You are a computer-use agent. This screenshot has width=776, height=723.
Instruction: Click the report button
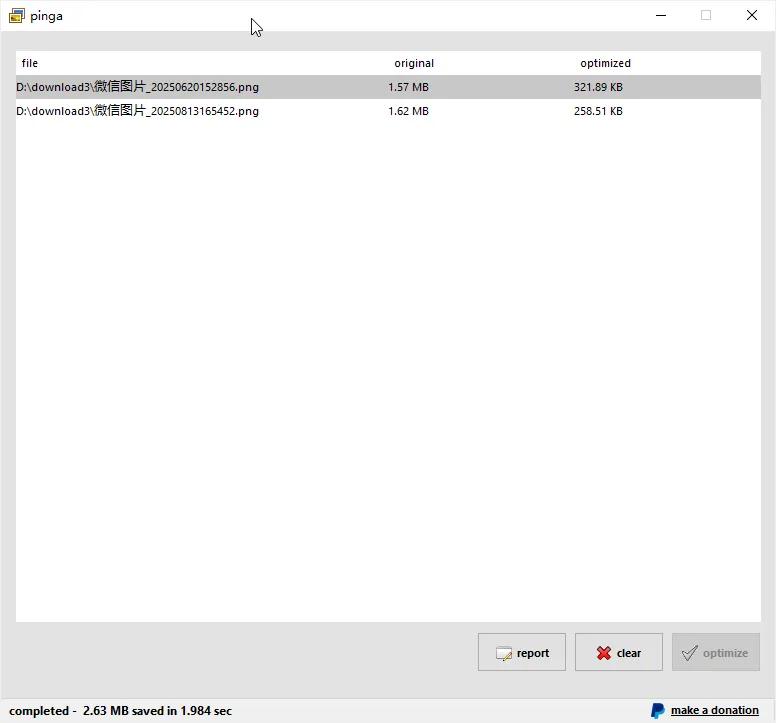(x=522, y=652)
